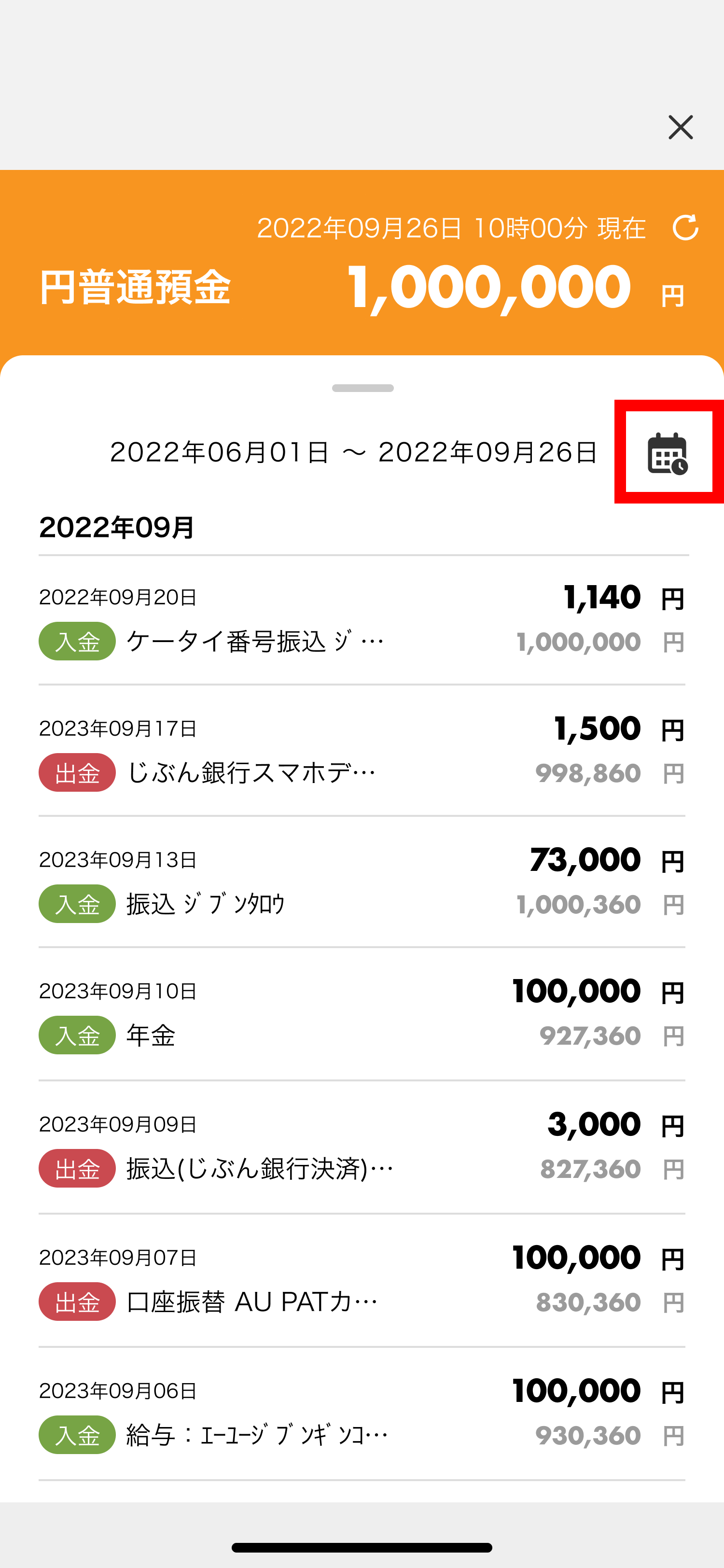The image size is (724, 1568).
Task: Select the 振込 ジブンタロウ 73,000 円 entry
Action: (x=362, y=882)
